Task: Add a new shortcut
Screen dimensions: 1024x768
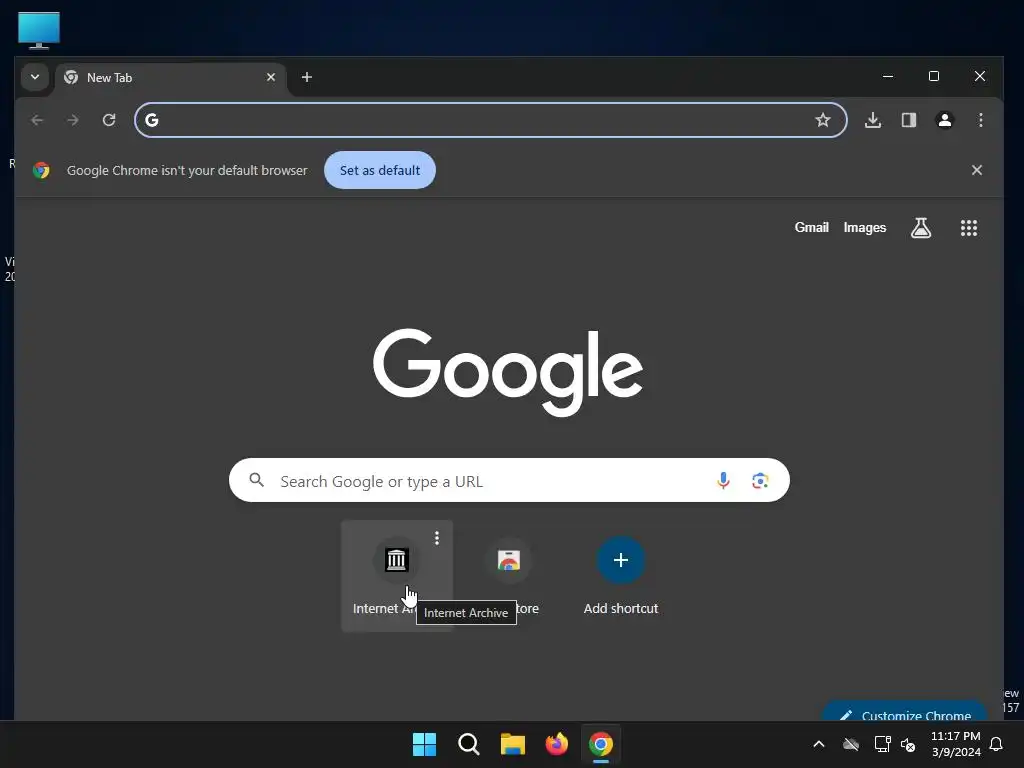Action: (x=621, y=576)
